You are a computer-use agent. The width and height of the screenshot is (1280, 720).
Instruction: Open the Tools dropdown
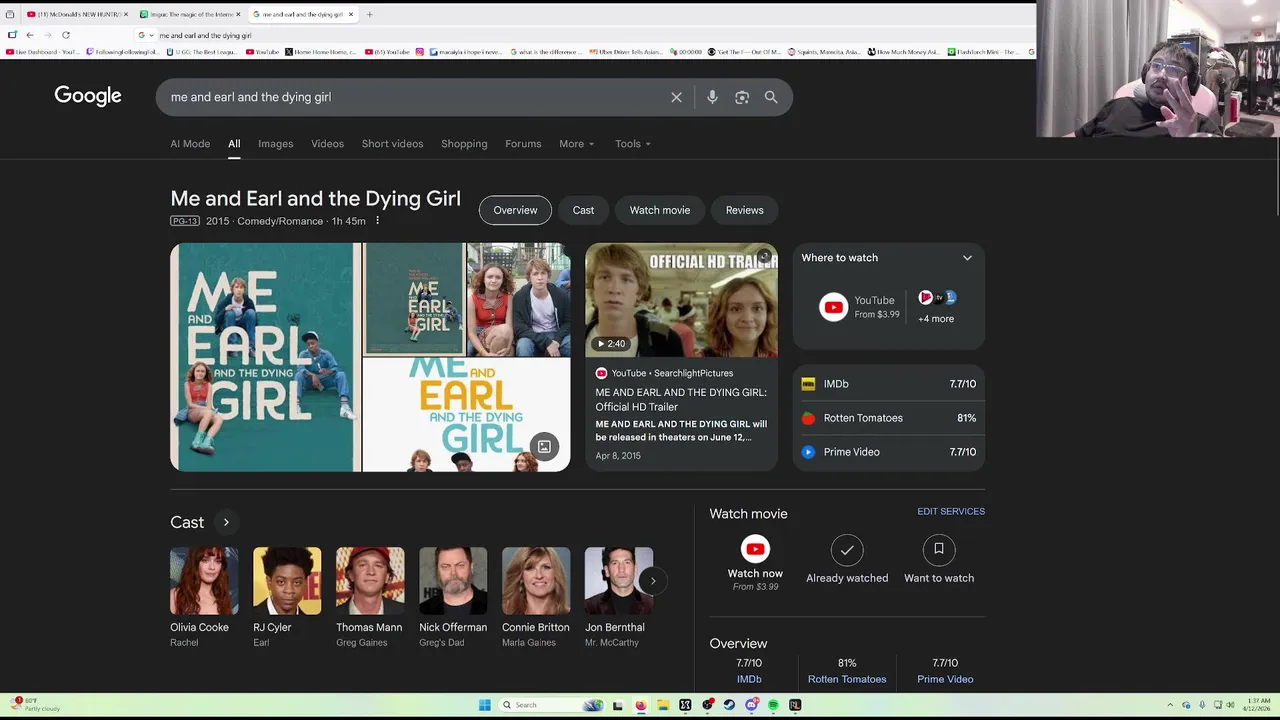click(633, 144)
